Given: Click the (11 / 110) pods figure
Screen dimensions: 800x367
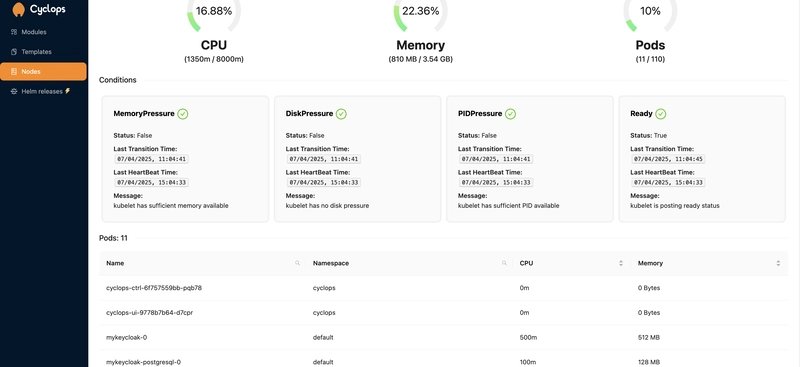Looking at the screenshot, I should pos(650,59).
